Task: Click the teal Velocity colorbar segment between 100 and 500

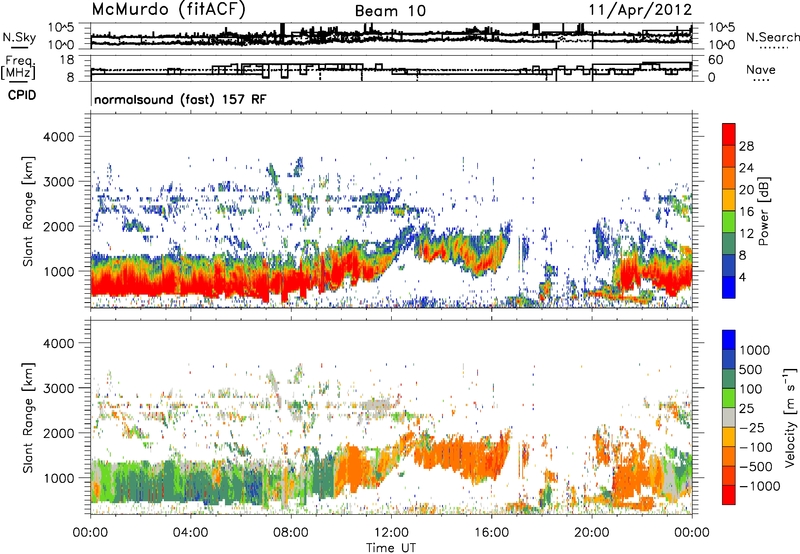Action: coord(729,379)
